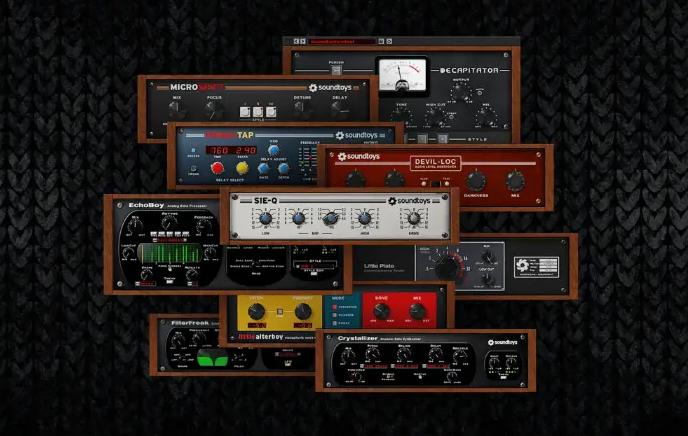The height and width of the screenshot is (436, 688).
Task: Click the Soundtoys gear logo on MicroShift
Action: pyautogui.click(x=313, y=88)
